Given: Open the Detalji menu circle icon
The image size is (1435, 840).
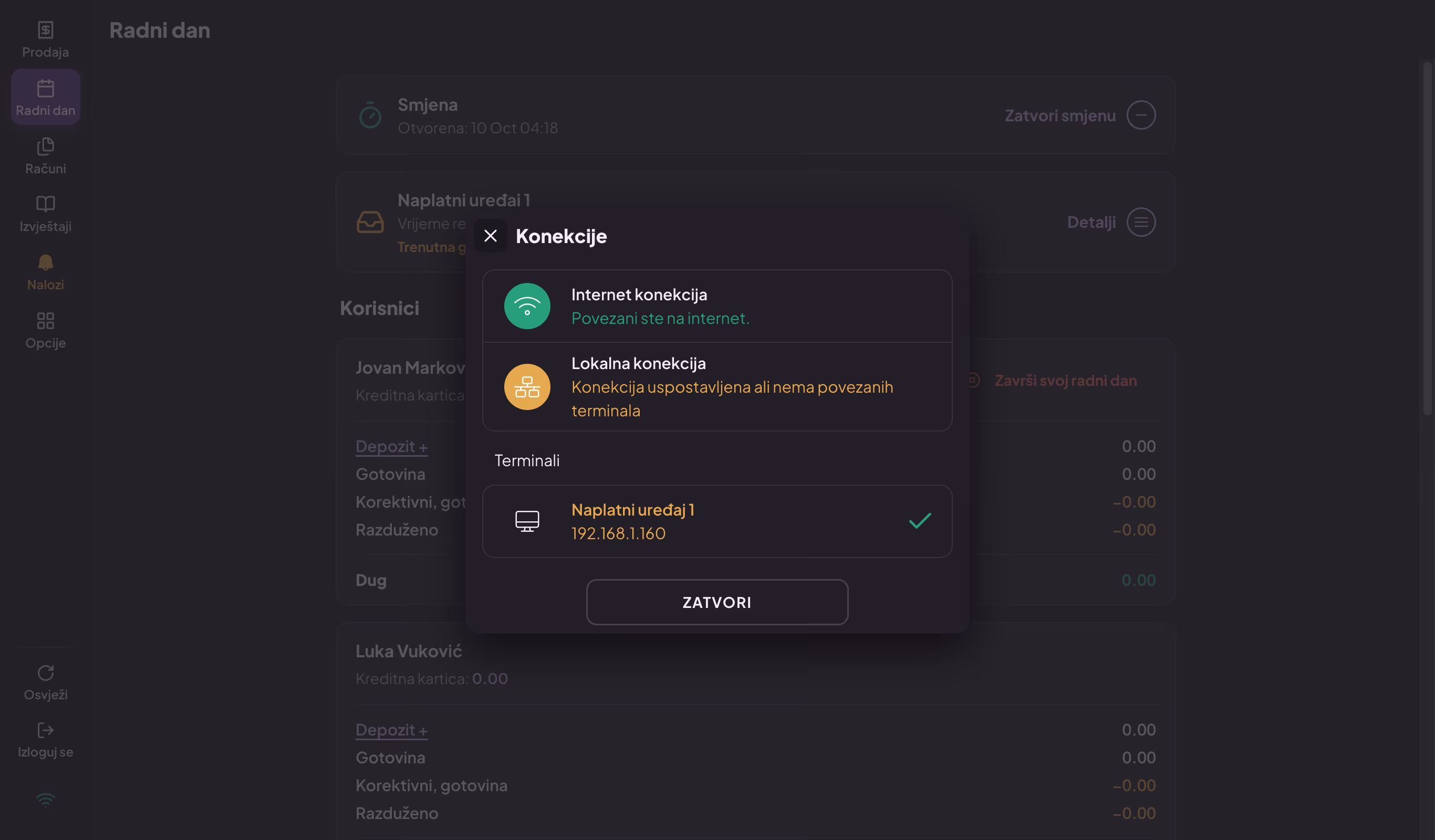Looking at the screenshot, I should 1141,222.
